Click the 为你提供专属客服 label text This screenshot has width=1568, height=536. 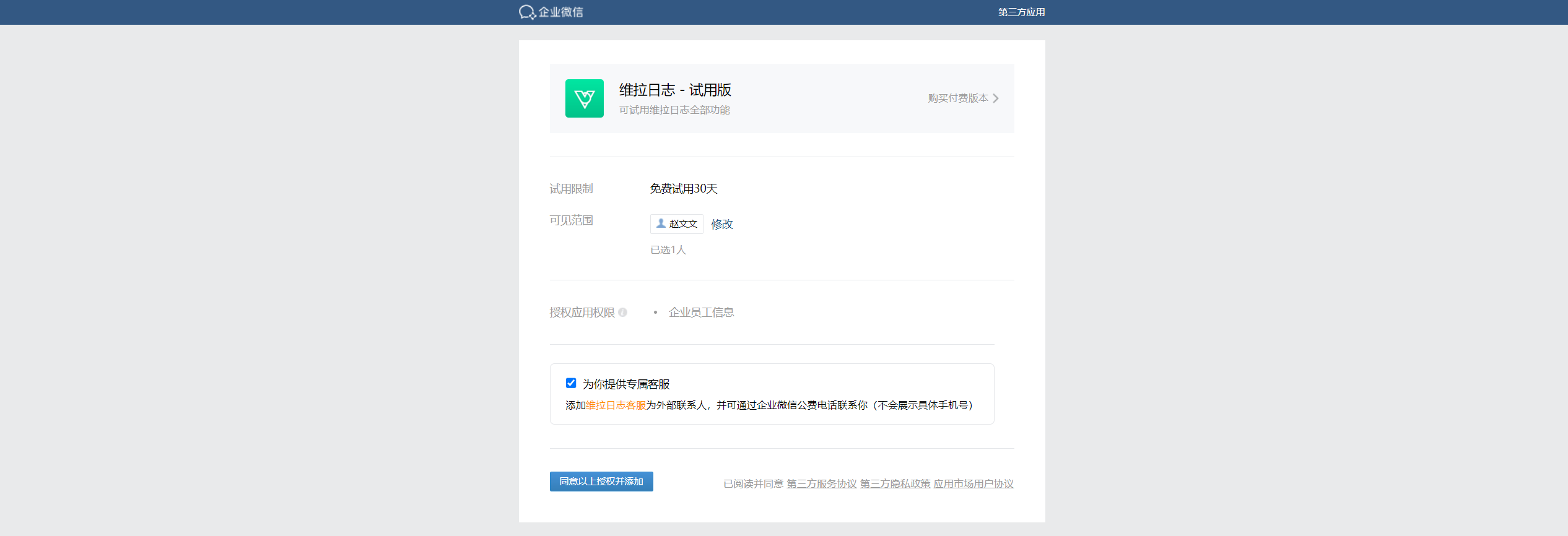click(x=626, y=384)
